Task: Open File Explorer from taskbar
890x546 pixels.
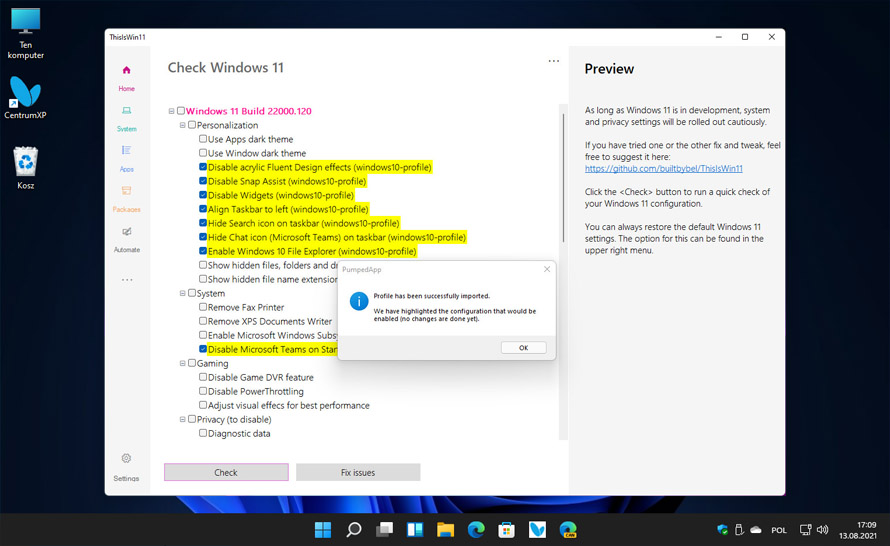Action: point(446,530)
